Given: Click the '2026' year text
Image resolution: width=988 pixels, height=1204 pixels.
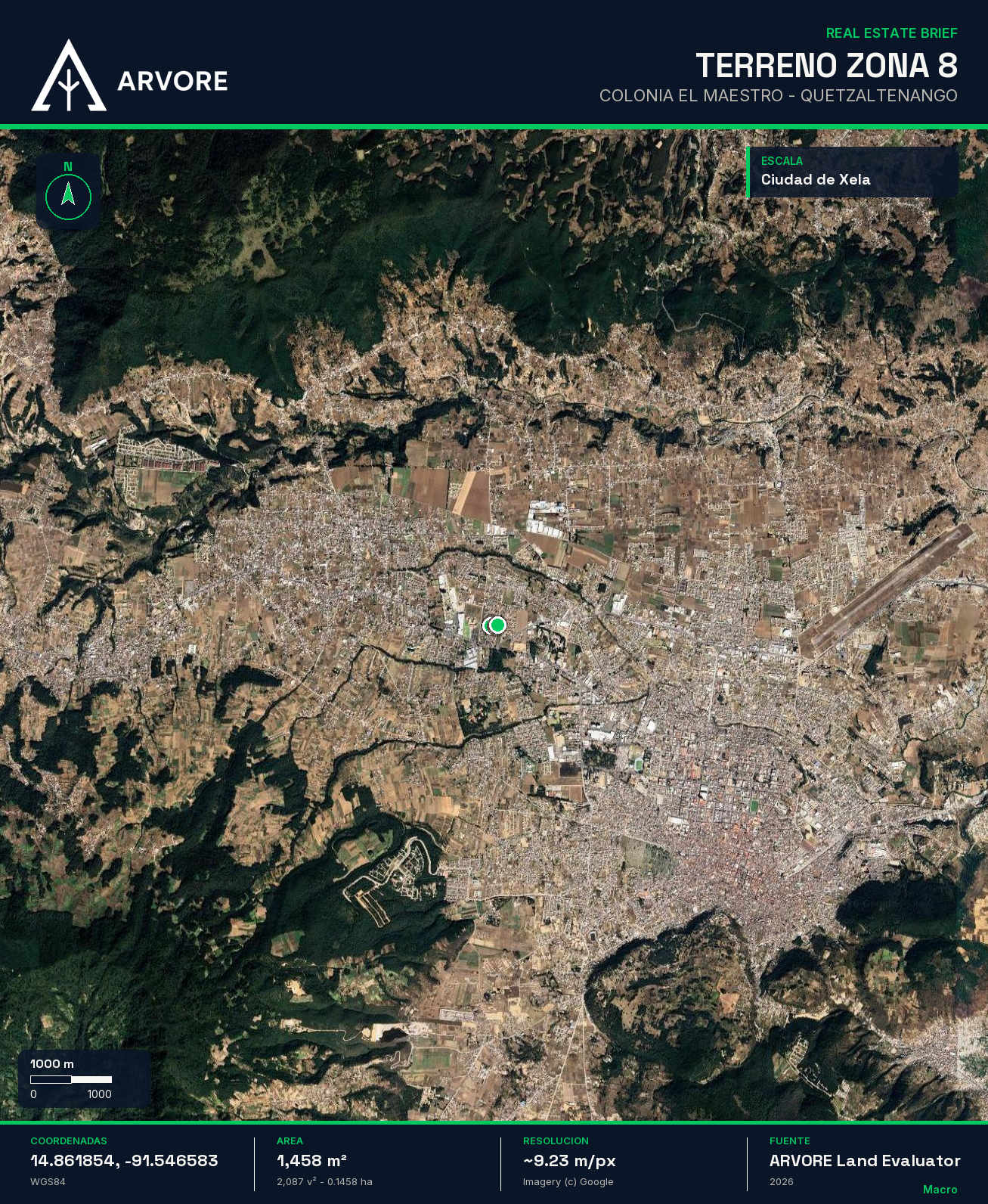Looking at the screenshot, I should (782, 1181).
